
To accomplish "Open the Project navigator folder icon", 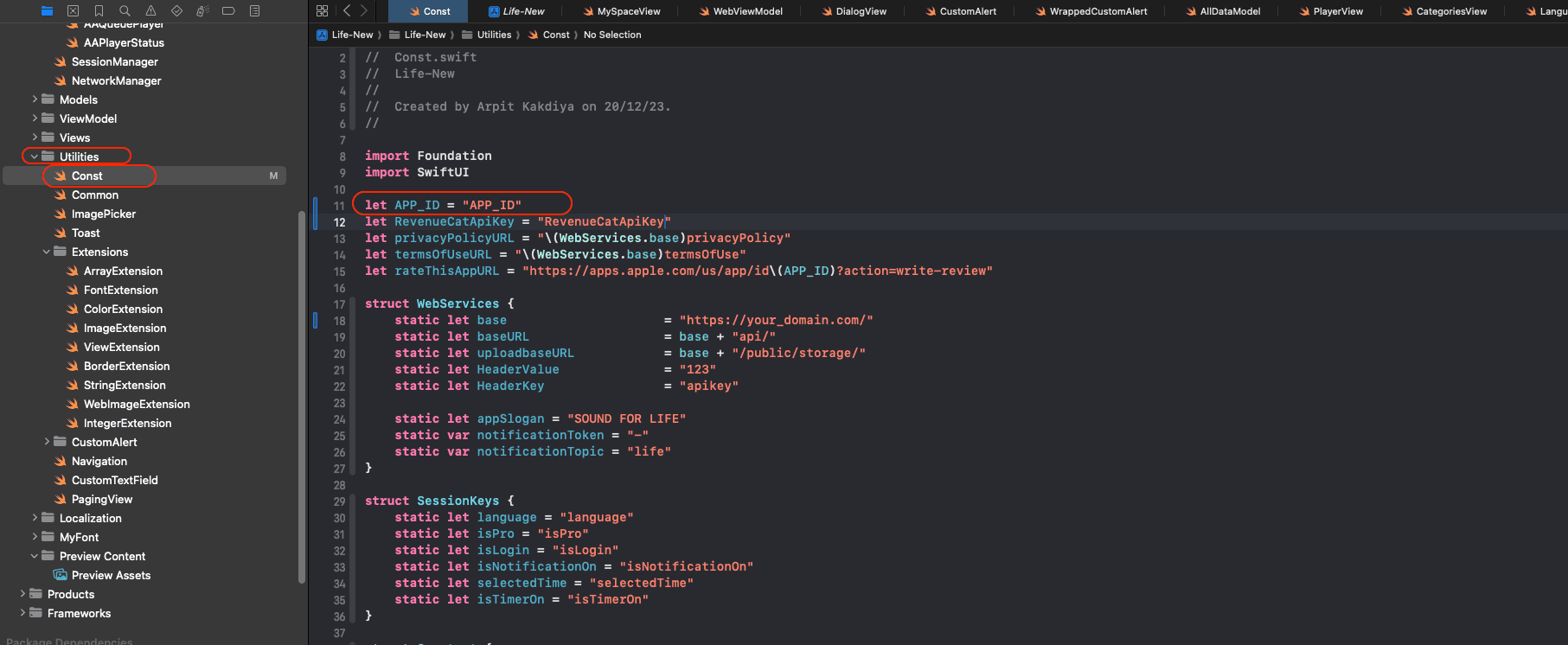I will tap(47, 10).
